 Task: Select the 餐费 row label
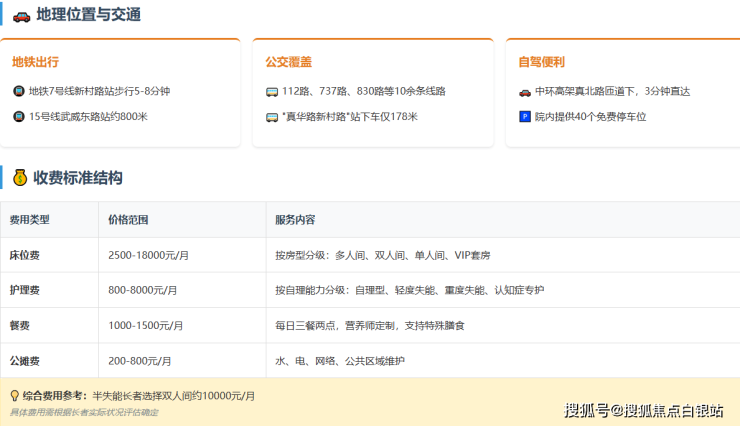coord(19,326)
